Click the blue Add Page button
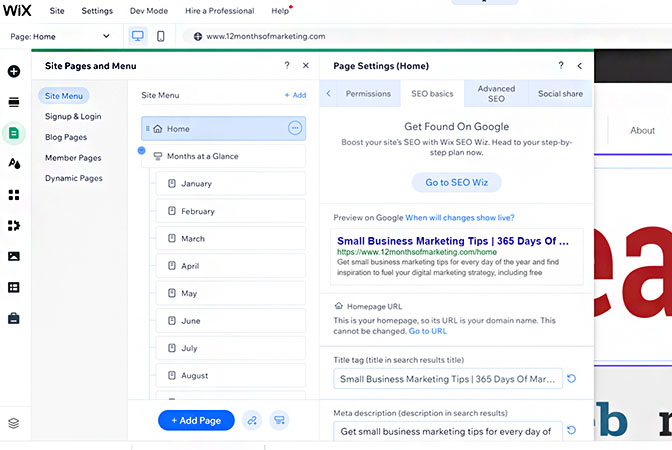 [196, 420]
